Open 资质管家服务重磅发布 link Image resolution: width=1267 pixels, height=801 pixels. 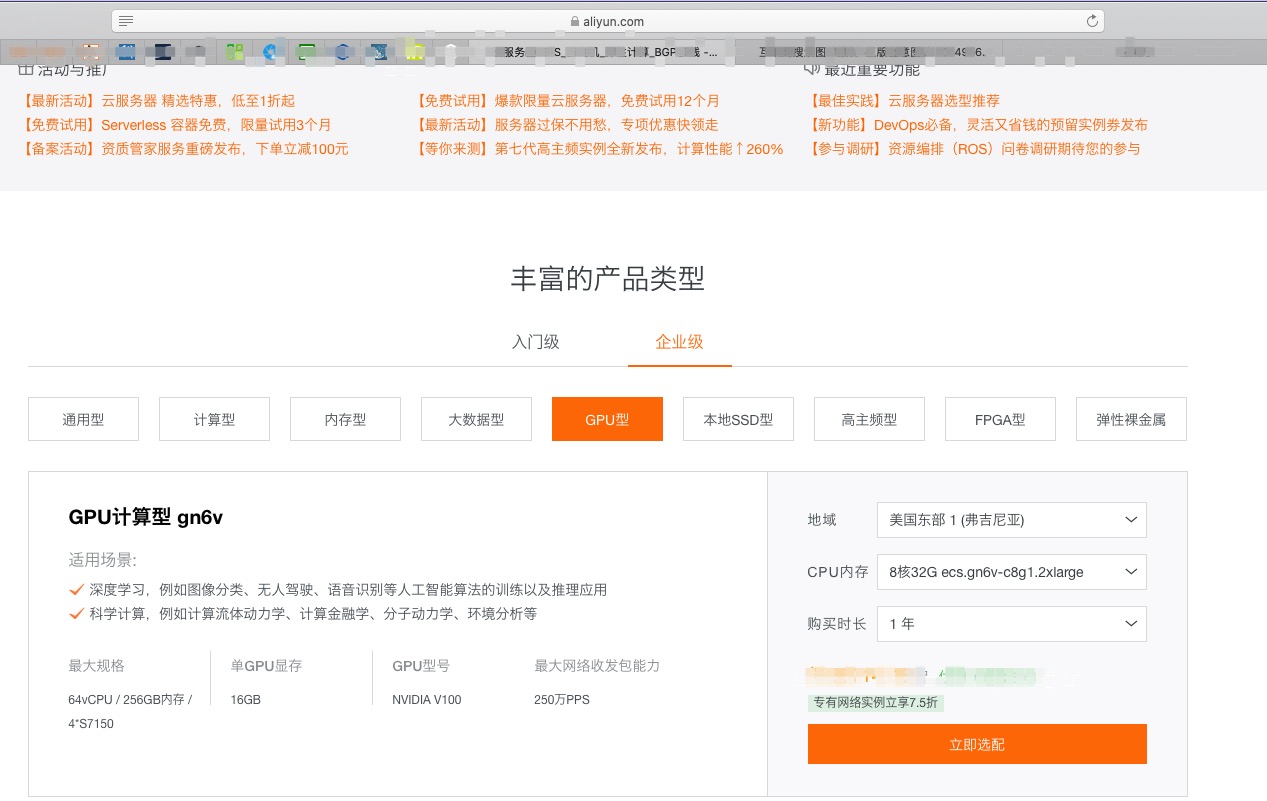click(184, 149)
